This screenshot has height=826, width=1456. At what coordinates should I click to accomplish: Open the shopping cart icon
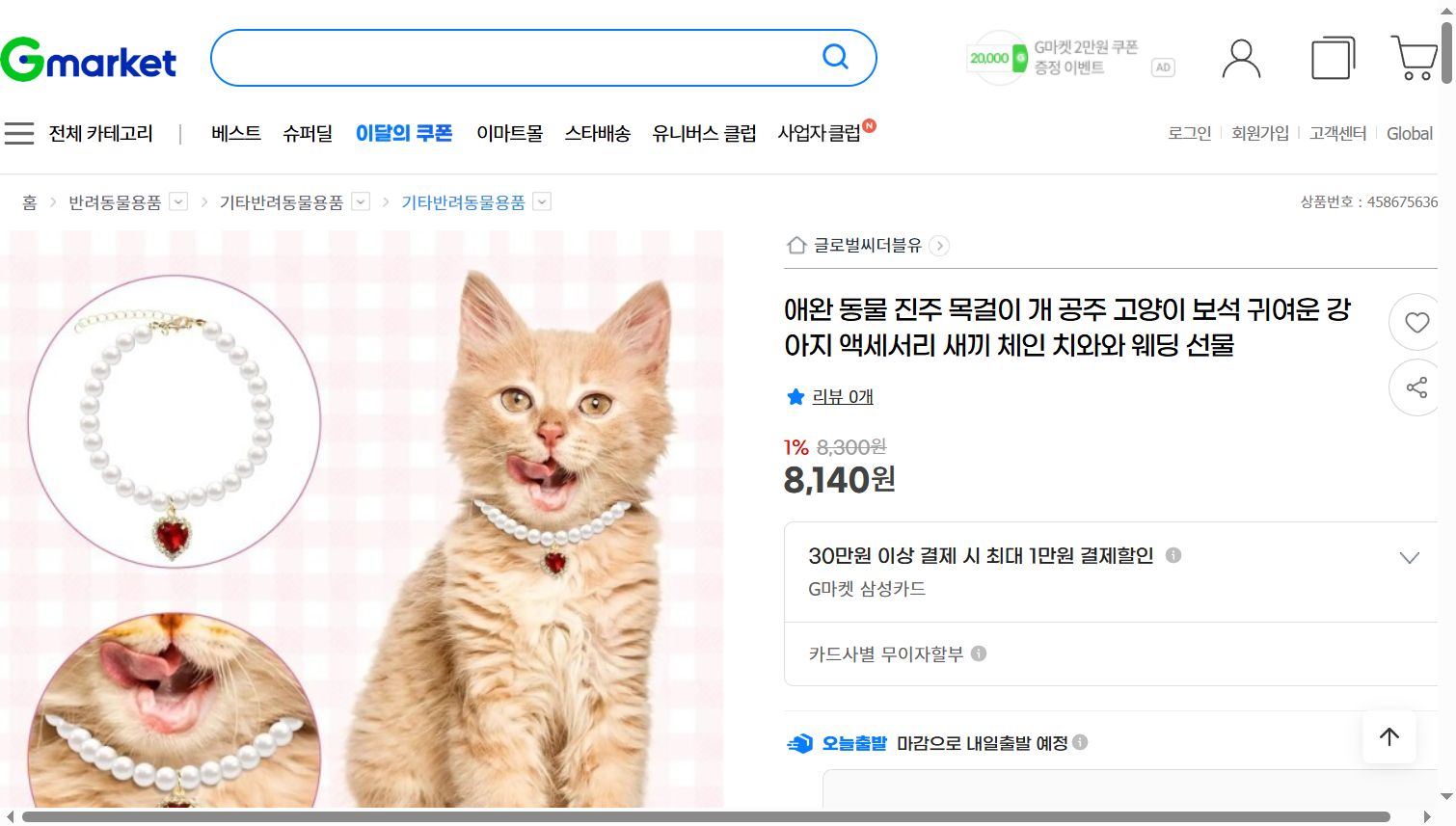pos(1414,58)
